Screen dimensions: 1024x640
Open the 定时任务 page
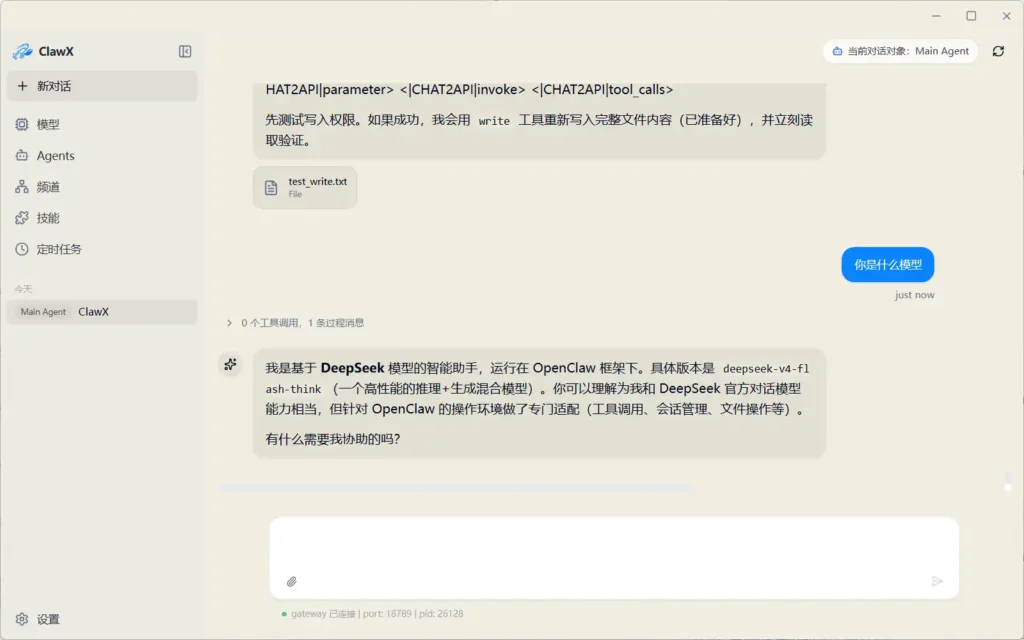coord(102,249)
